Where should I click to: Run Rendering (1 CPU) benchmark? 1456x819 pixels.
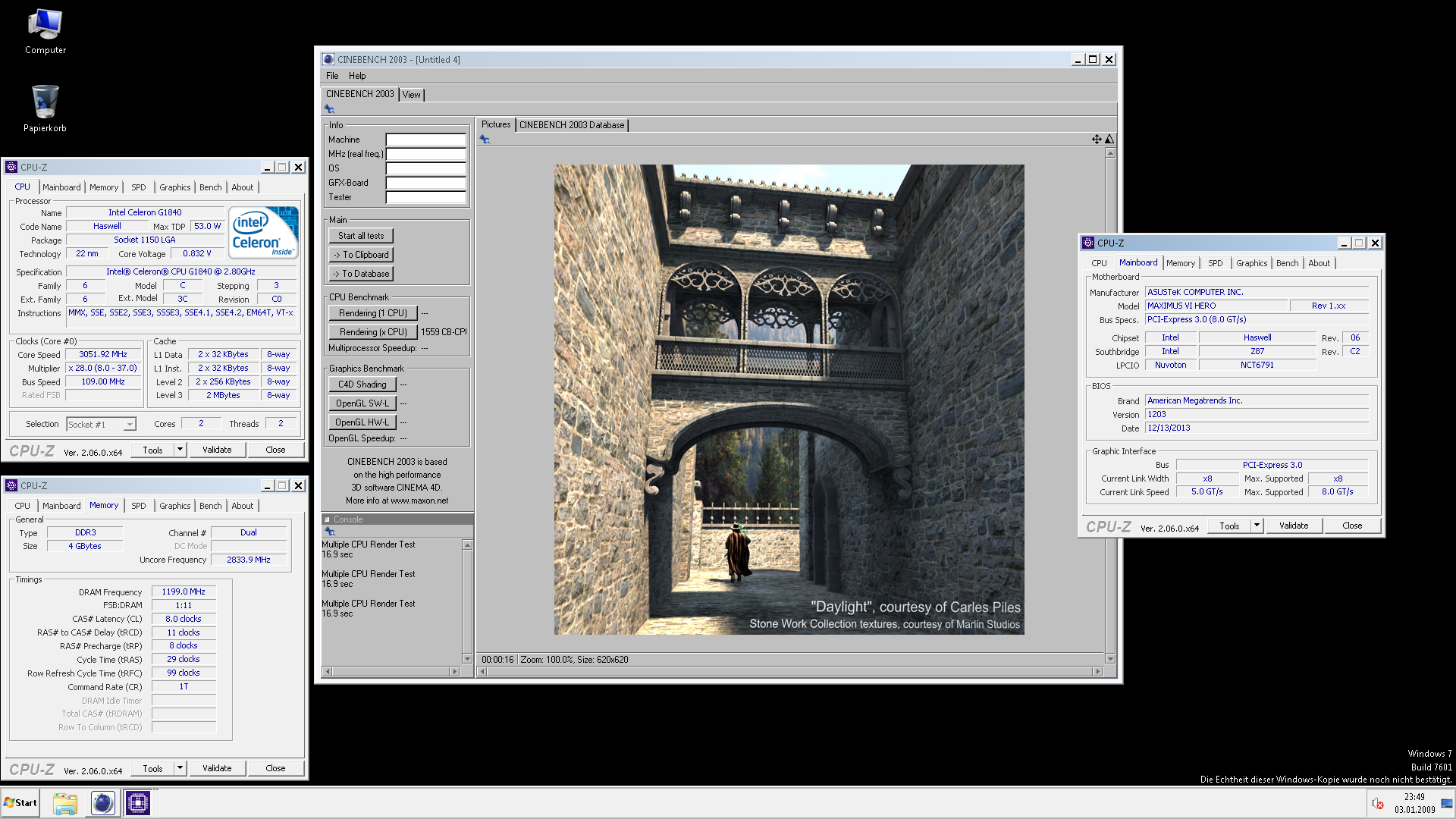click(373, 313)
